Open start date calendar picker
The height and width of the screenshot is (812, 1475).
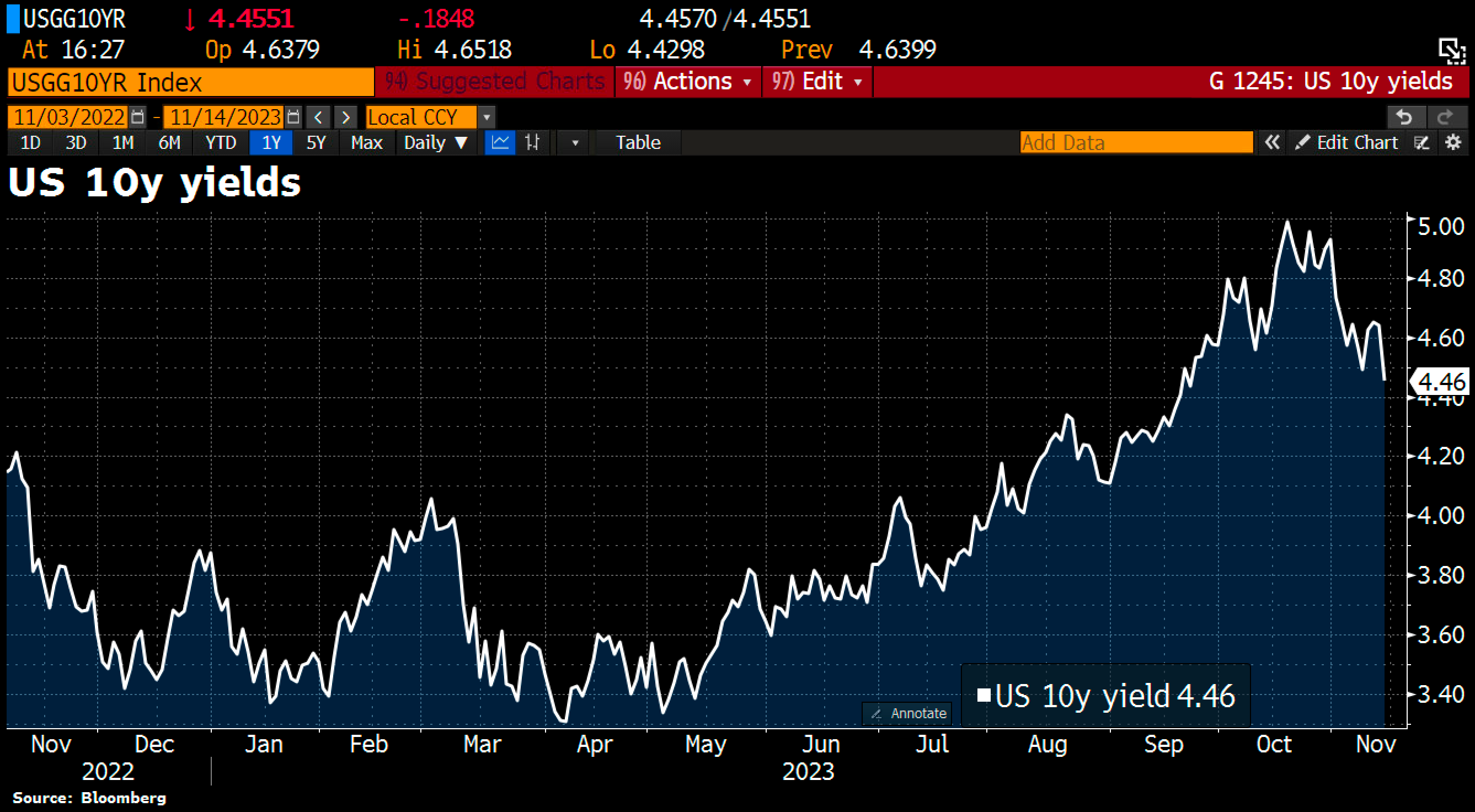tap(137, 117)
